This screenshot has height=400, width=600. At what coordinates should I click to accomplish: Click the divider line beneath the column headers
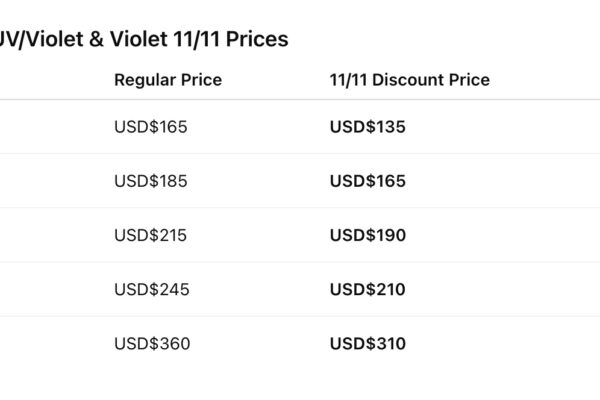click(300, 100)
